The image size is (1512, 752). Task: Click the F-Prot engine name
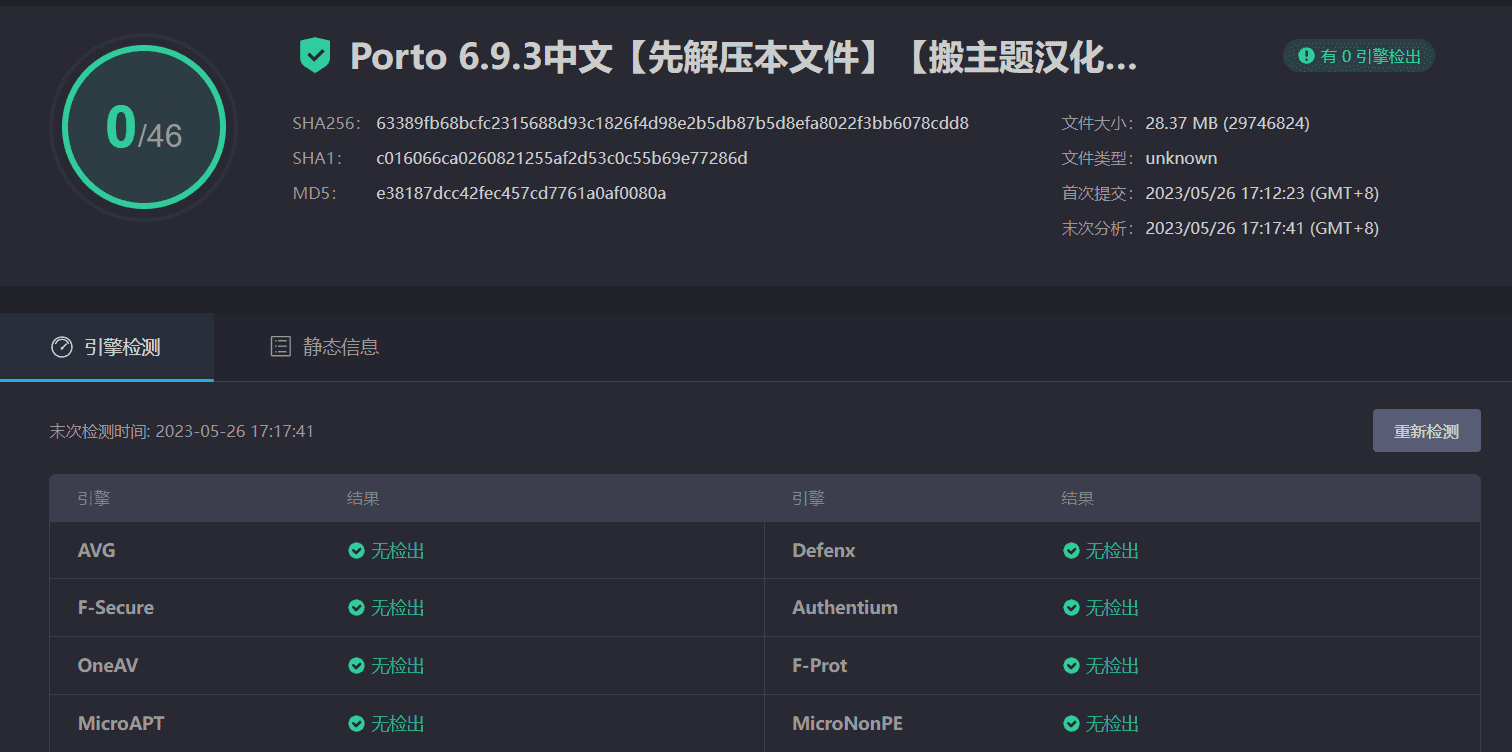(820, 666)
